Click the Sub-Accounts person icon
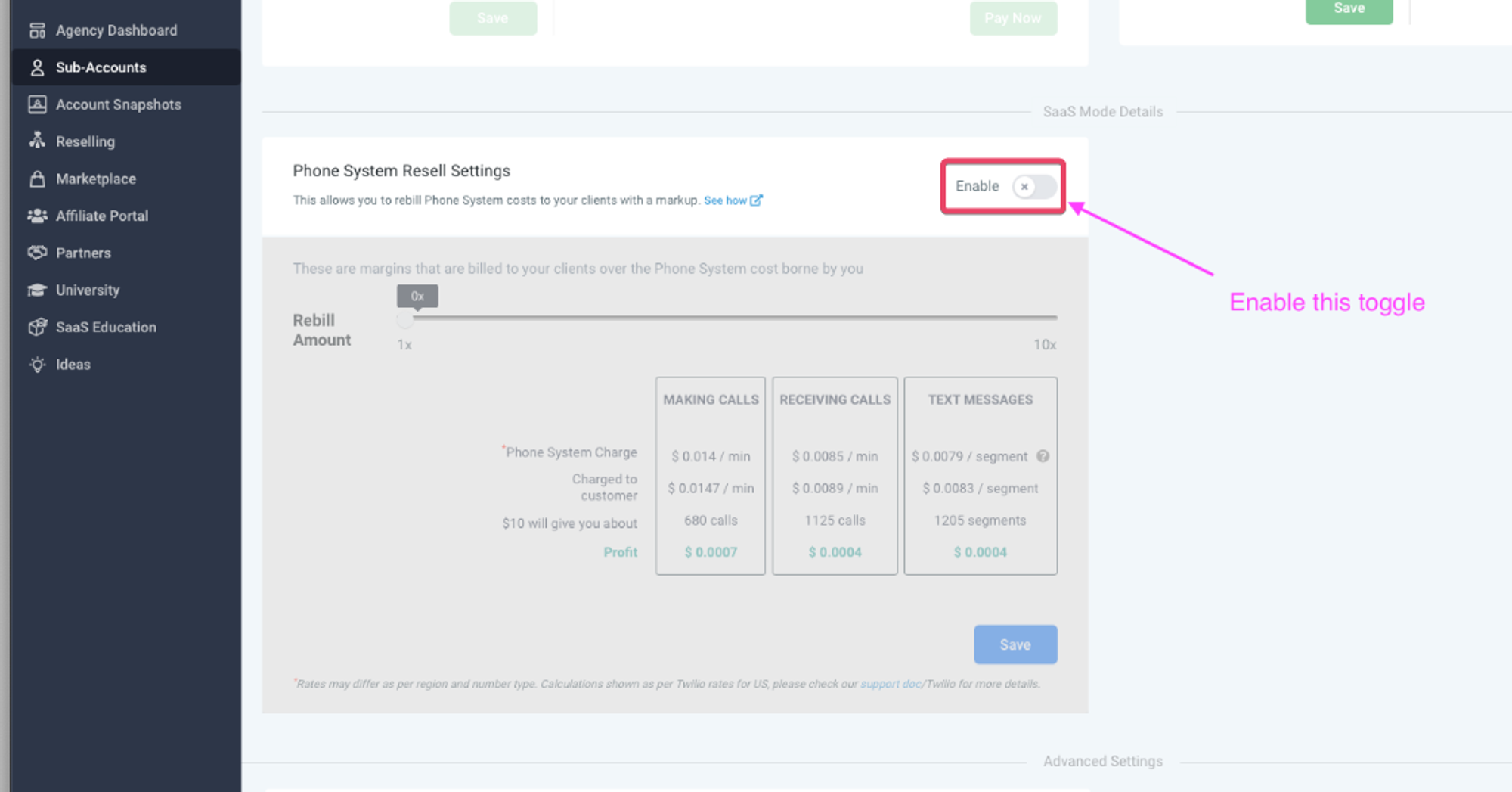Screen dimensions: 1512x792 (37, 67)
